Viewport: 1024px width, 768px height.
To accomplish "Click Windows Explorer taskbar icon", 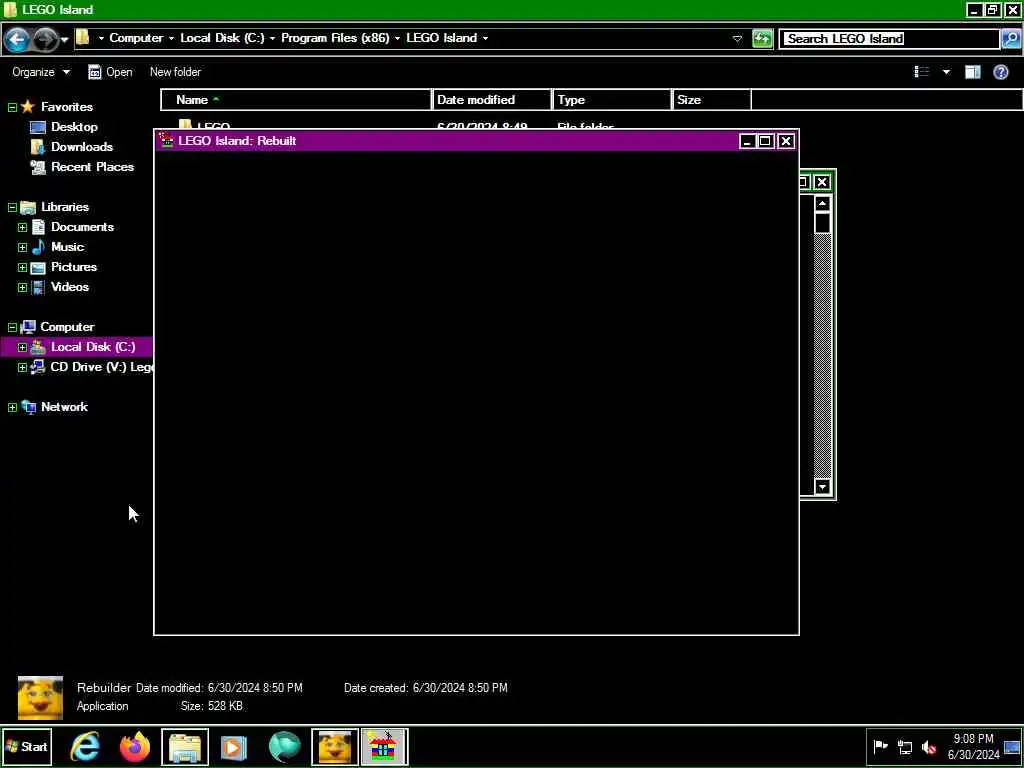I will [185, 746].
